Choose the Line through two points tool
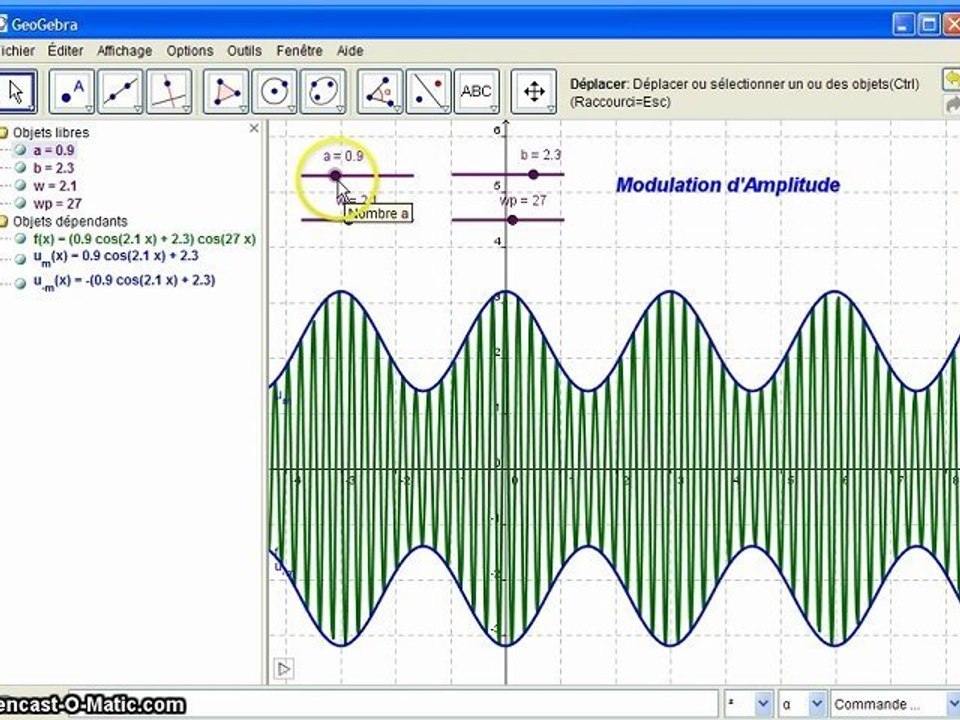This screenshot has width=960, height=720. [x=120, y=92]
